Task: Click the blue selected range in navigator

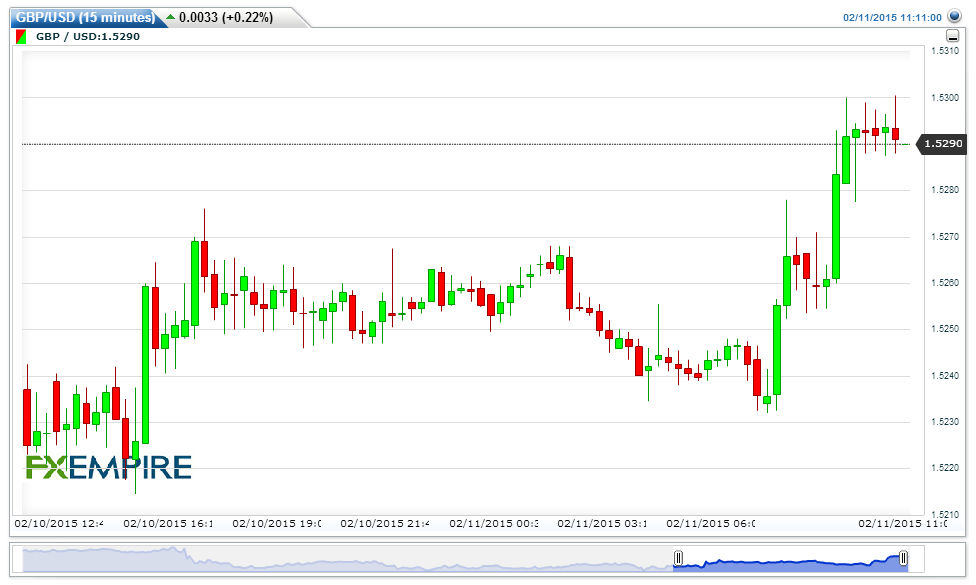Action: [791, 560]
